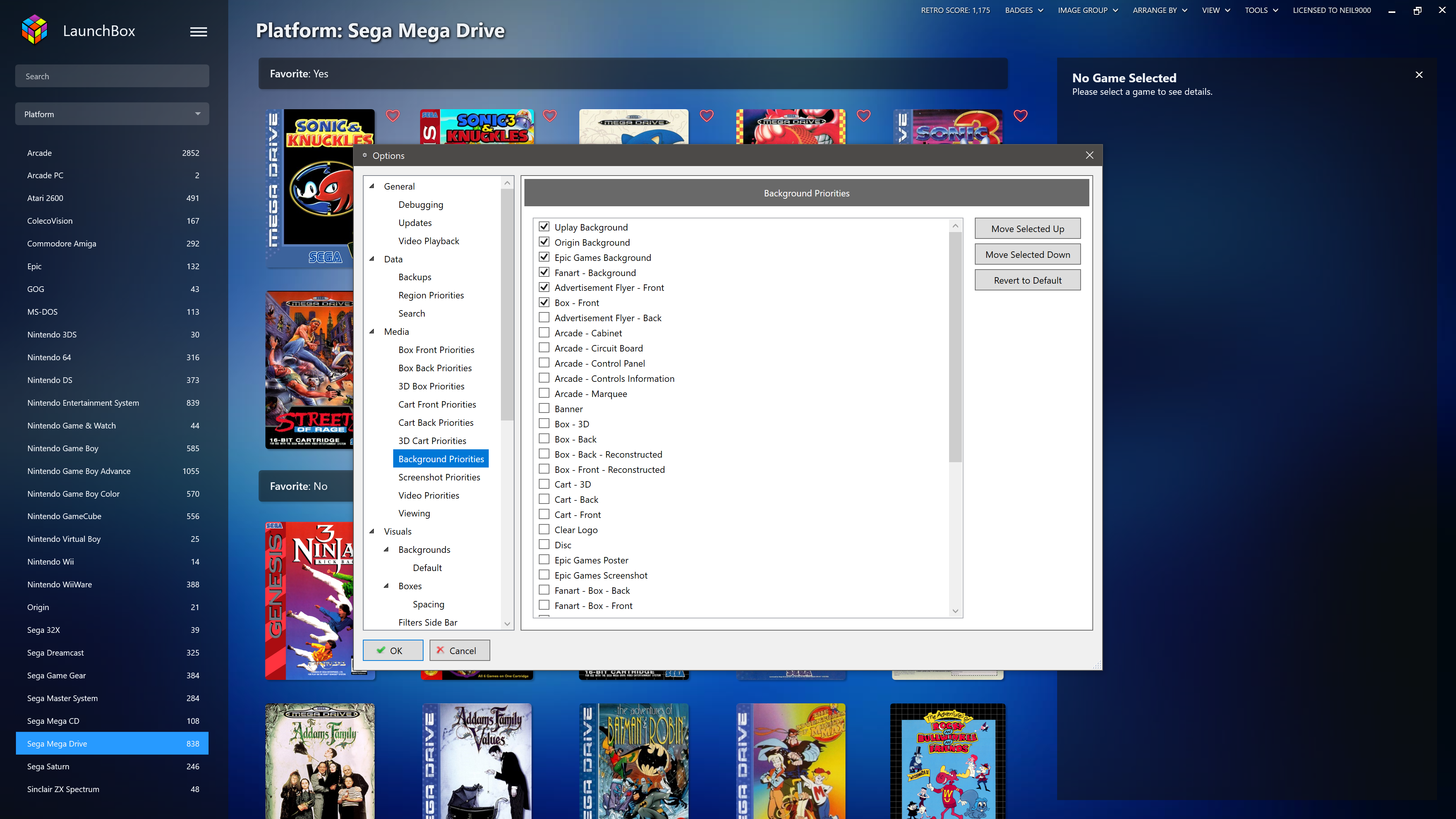Select Box - 3D list item
Viewport: 1456px width, 819px height.
click(x=571, y=424)
